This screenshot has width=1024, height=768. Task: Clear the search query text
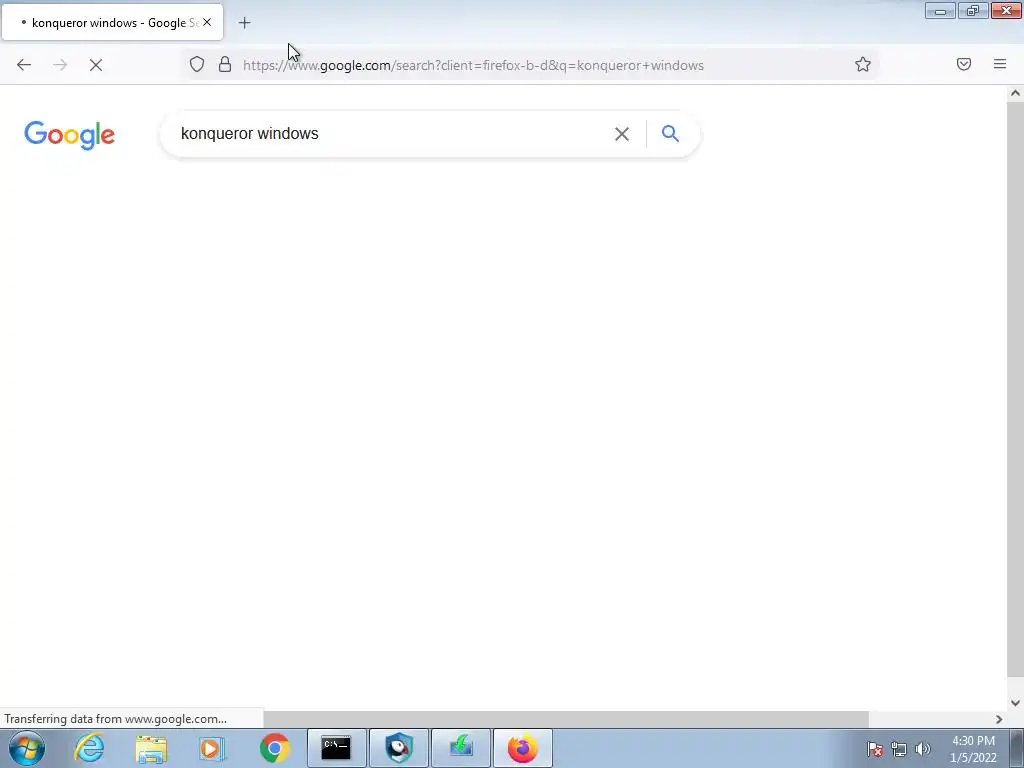622,134
